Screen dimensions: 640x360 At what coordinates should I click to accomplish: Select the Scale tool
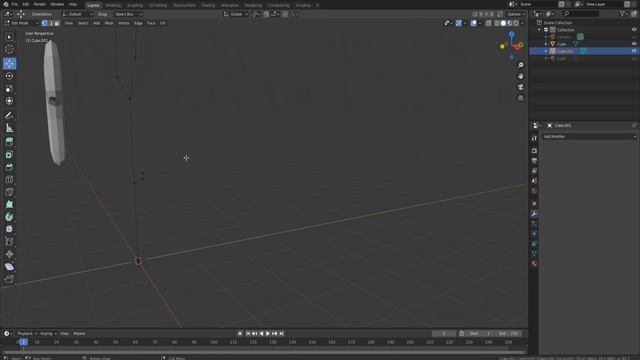click(9, 89)
